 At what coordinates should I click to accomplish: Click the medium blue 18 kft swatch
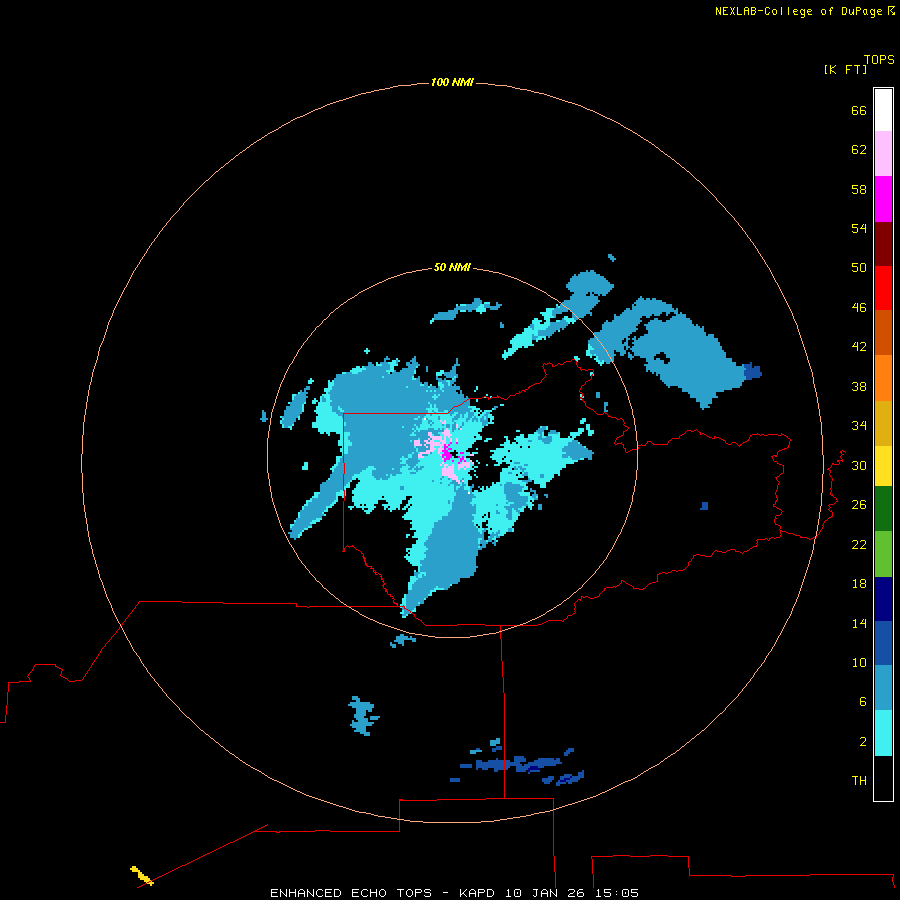point(883,643)
